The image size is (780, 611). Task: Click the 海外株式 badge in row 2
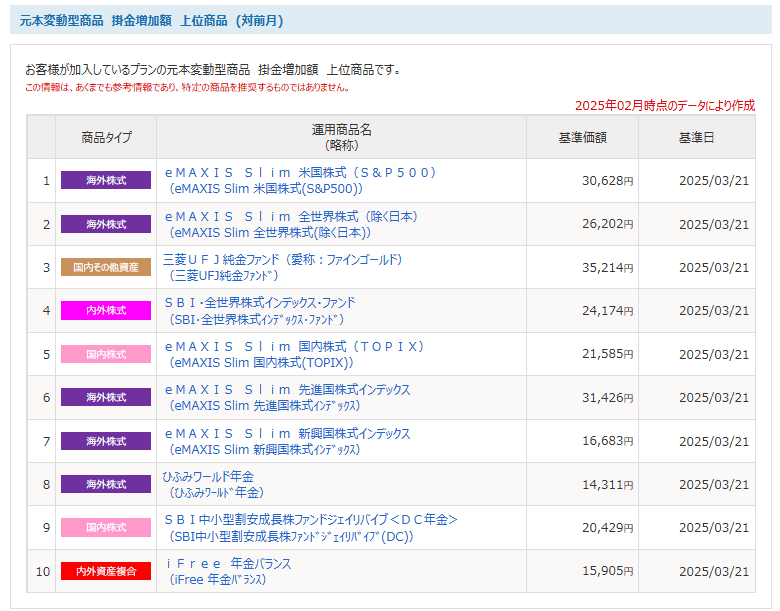coord(106,224)
